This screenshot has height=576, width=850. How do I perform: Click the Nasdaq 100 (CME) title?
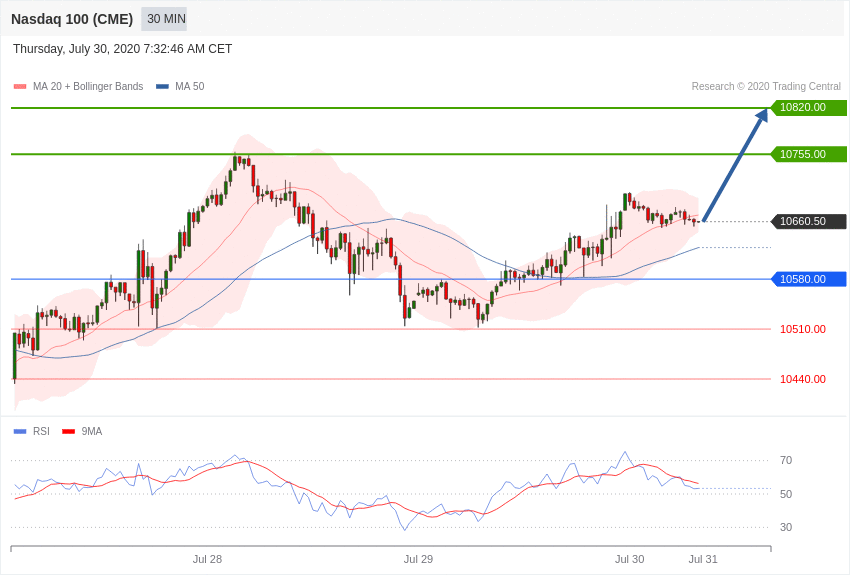coord(72,19)
